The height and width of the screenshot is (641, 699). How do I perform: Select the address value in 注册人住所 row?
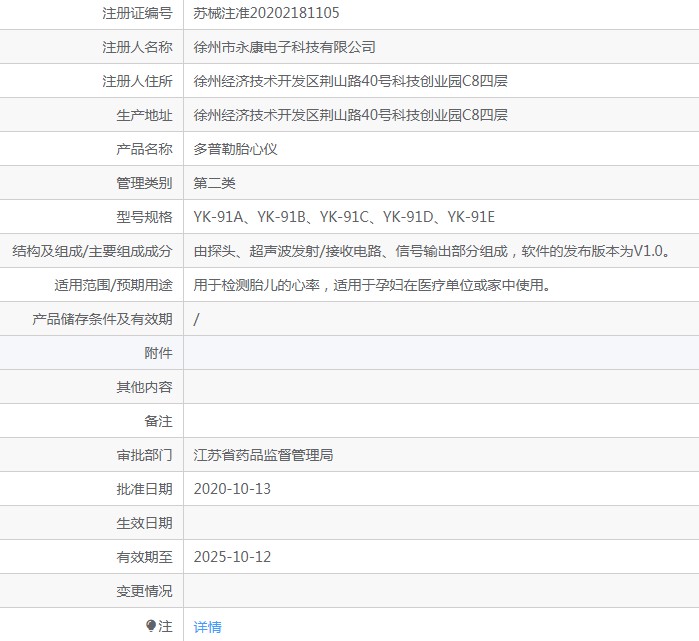click(x=350, y=81)
